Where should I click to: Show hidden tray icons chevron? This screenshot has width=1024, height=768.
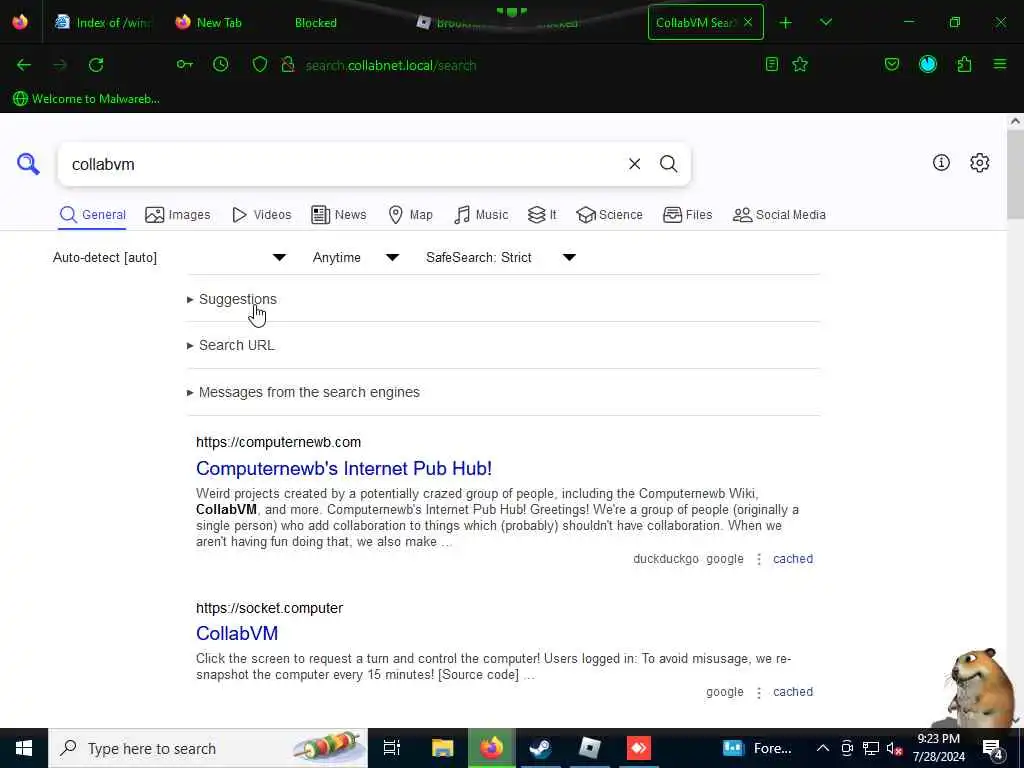[x=823, y=748]
